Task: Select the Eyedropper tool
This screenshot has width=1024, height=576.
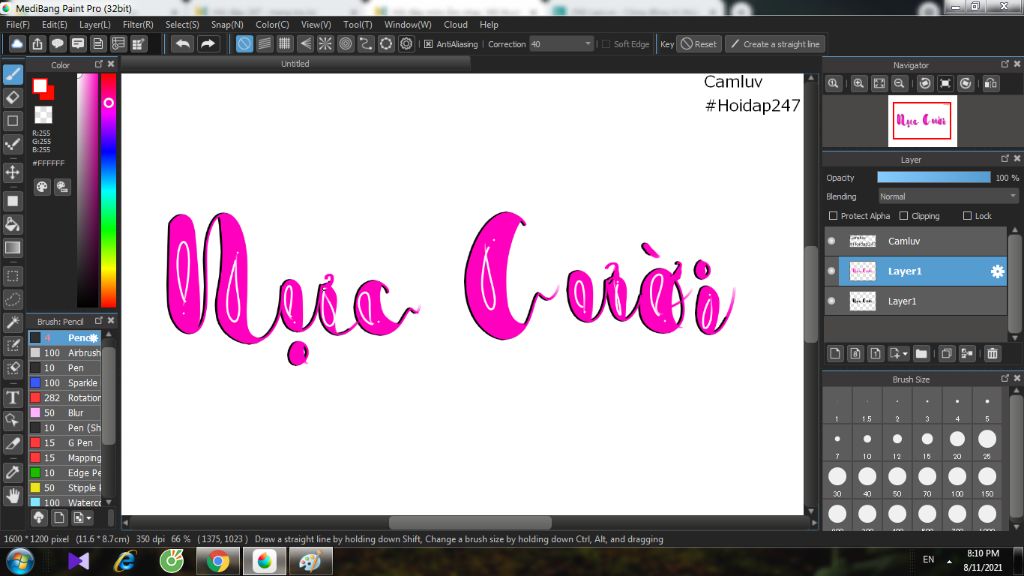Action: point(12,472)
